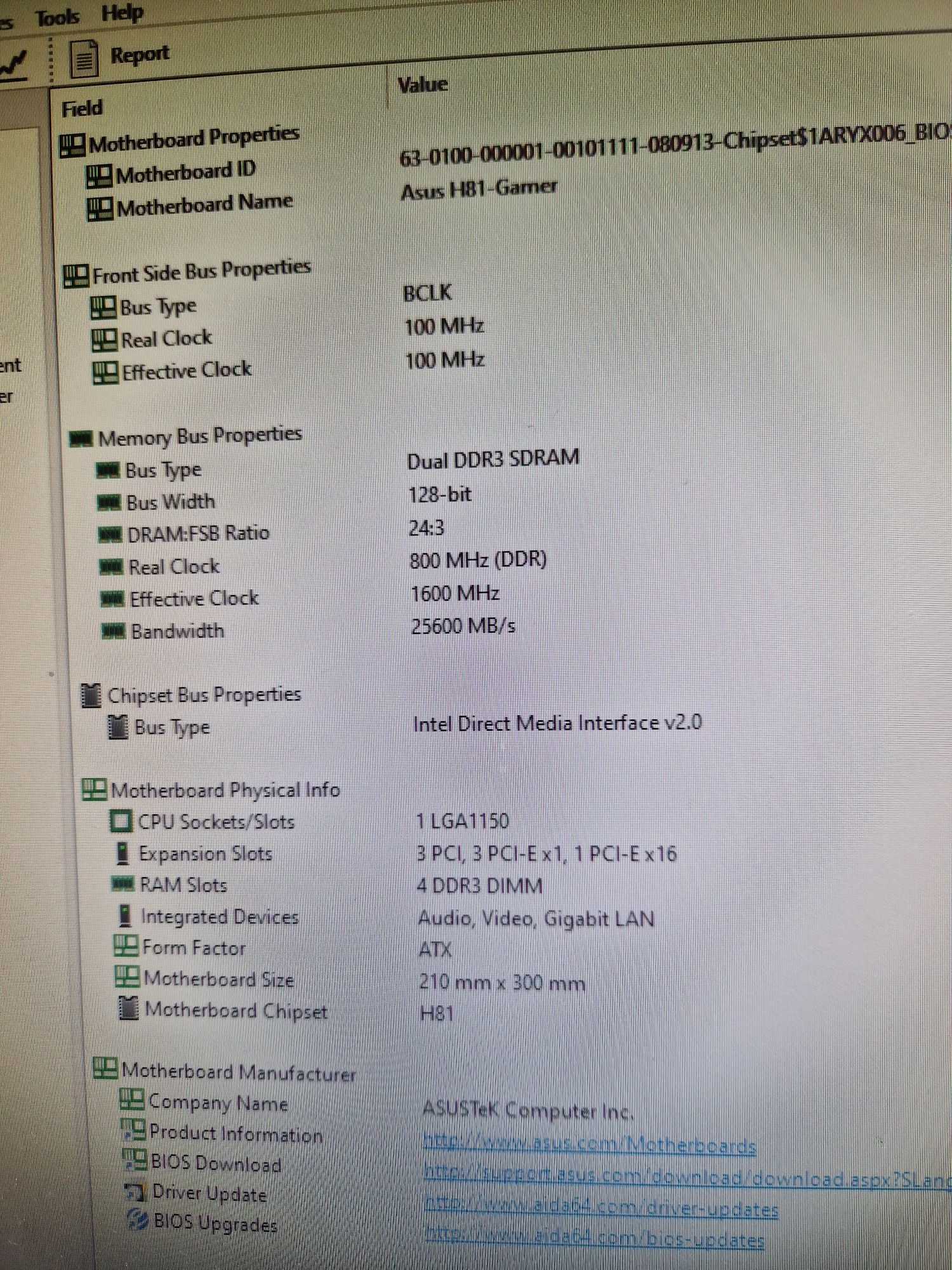The height and width of the screenshot is (1270, 952).
Task: Select the Motherboard ID value string
Action: click(x=676, y=146)
